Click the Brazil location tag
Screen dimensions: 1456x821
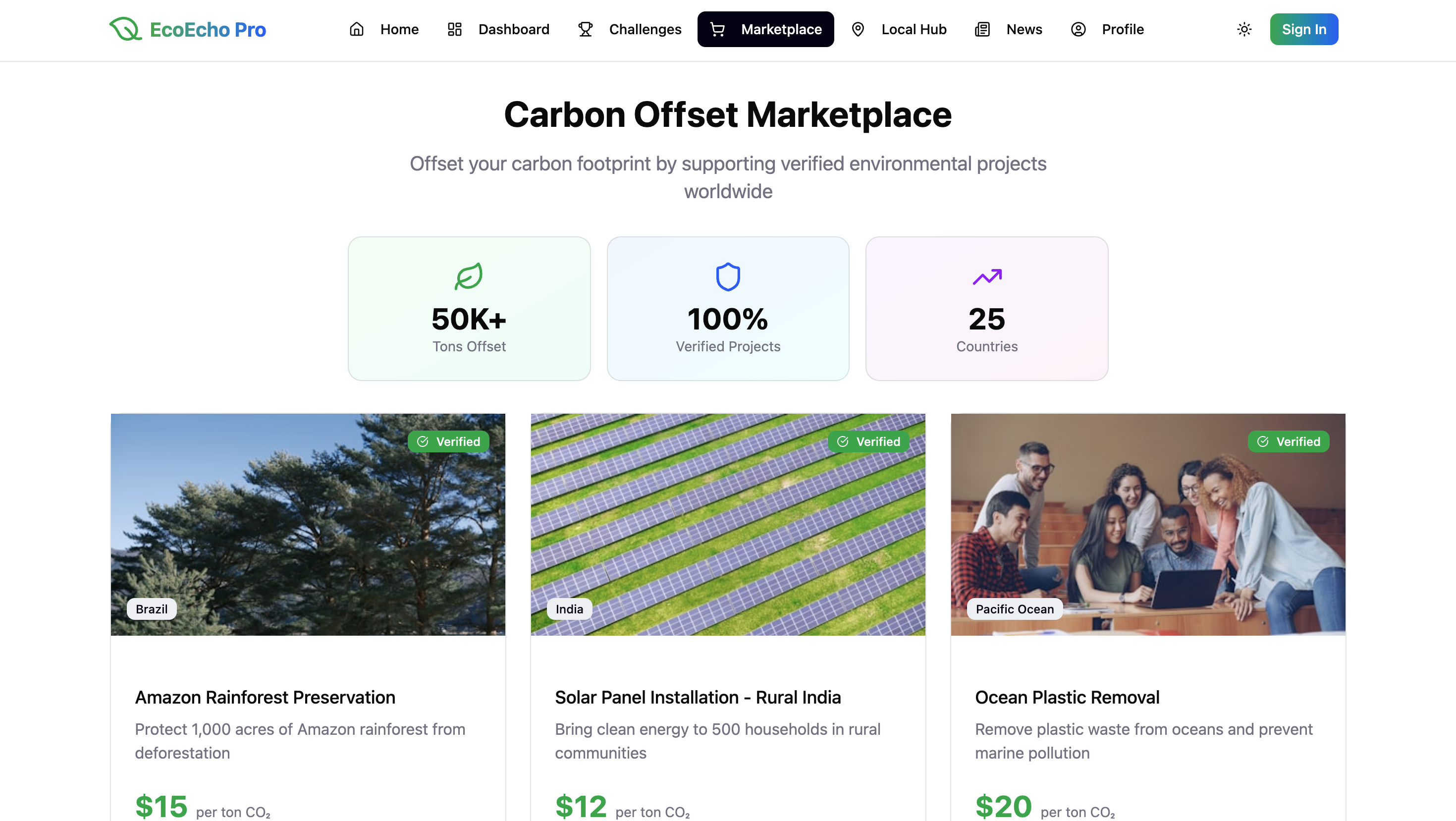point(152,609)
